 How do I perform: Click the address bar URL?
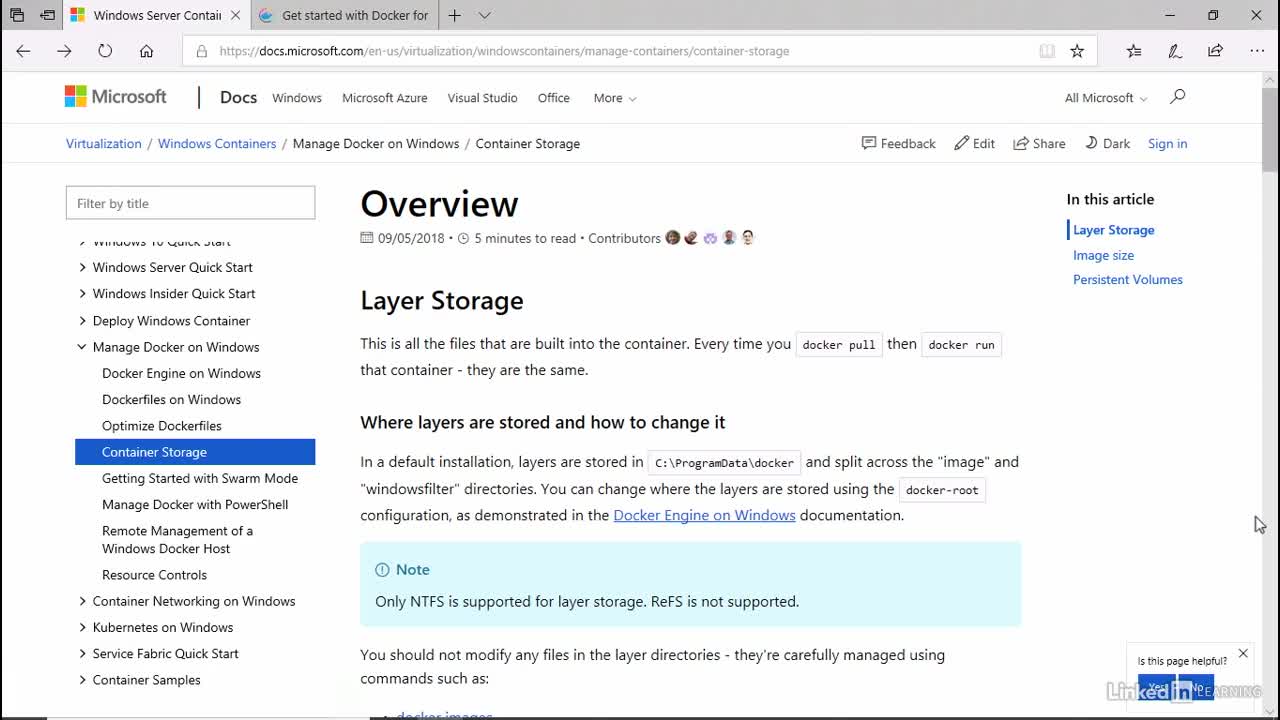point(504,51)
